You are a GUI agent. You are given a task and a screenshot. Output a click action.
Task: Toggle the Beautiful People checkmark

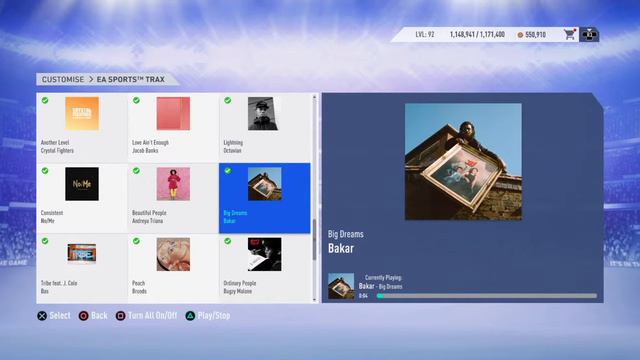tap(136, 171)
